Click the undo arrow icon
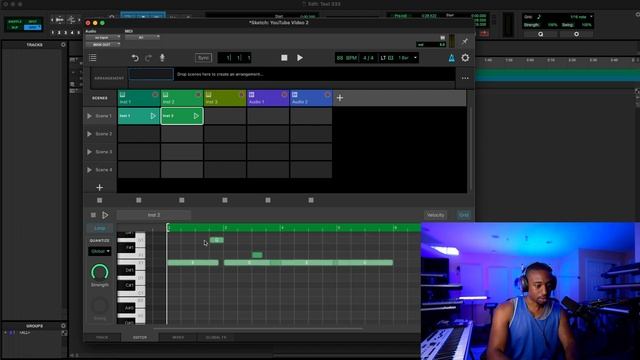Image resolution: width=640 pixels, height=360 pixels. [x=135, y=58]
